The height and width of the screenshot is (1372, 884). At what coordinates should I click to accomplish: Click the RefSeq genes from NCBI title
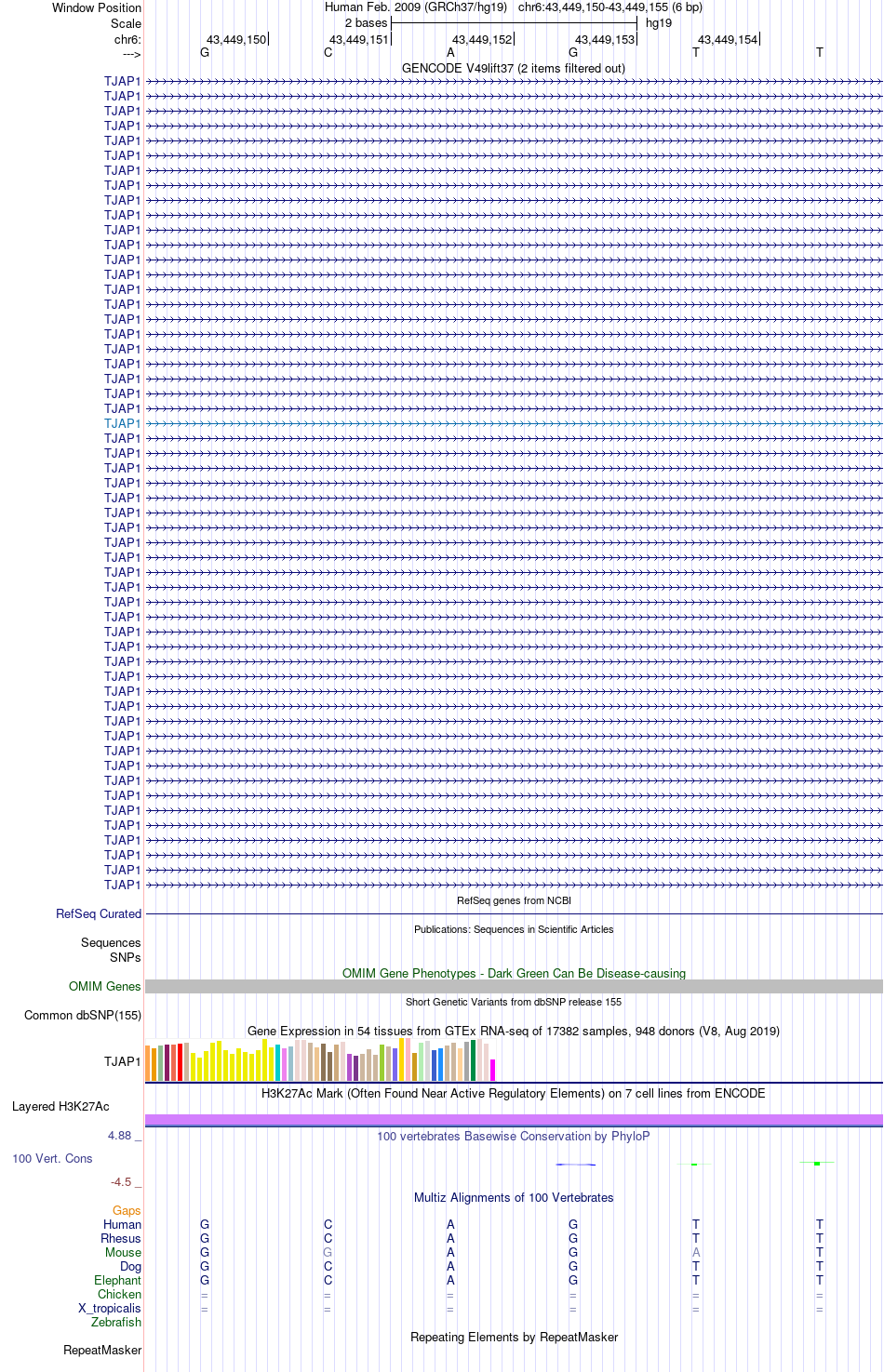coord(514,900)
